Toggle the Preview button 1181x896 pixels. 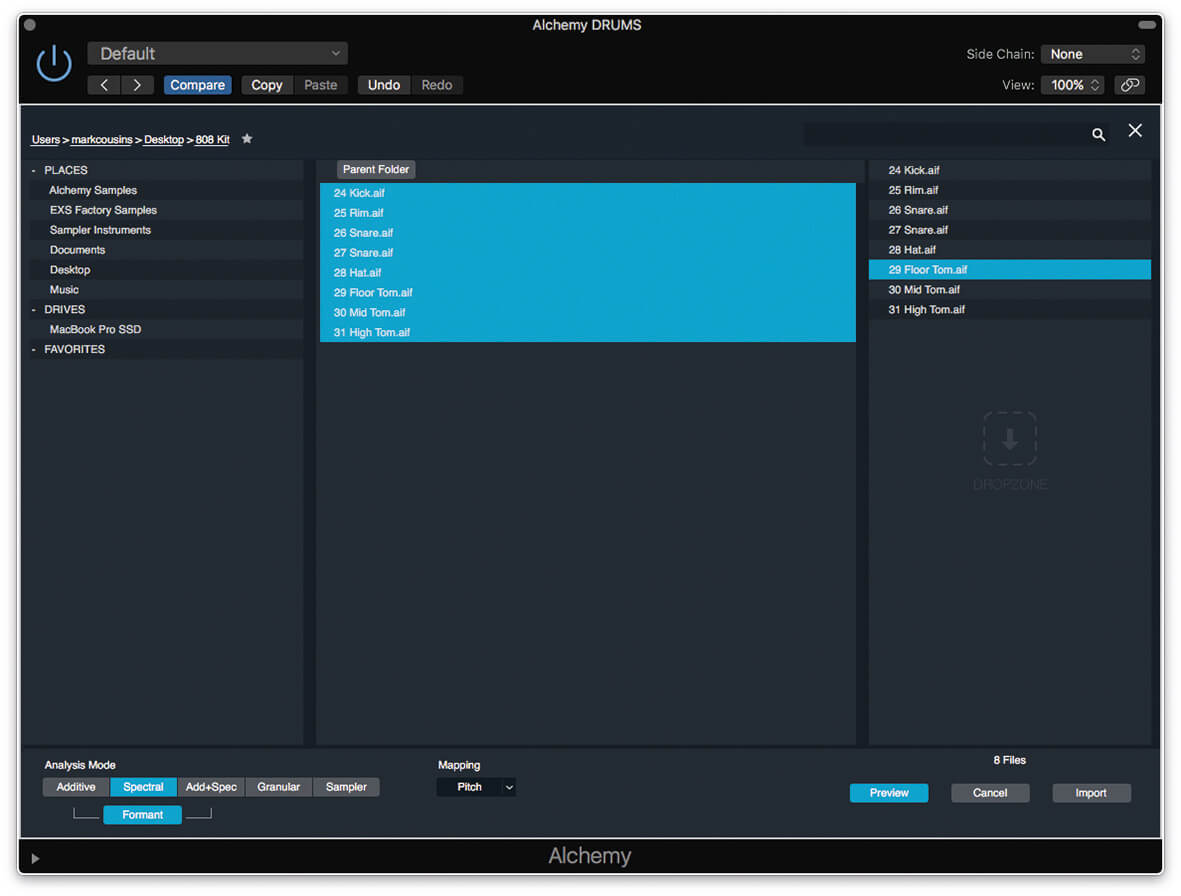point(888,793)
